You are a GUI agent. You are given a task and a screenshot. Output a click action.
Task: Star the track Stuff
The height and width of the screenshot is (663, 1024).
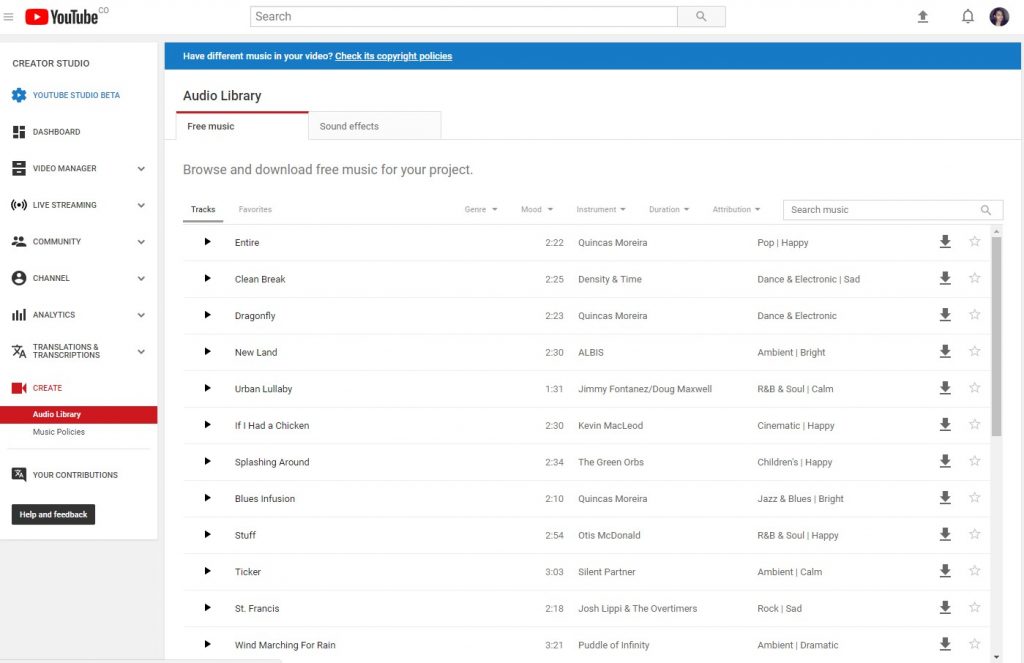(974, 534)
